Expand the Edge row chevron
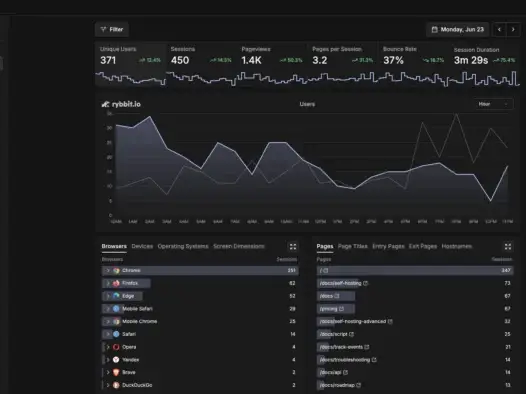This screenshot has width=526, height=394. [x=108, y=296]
